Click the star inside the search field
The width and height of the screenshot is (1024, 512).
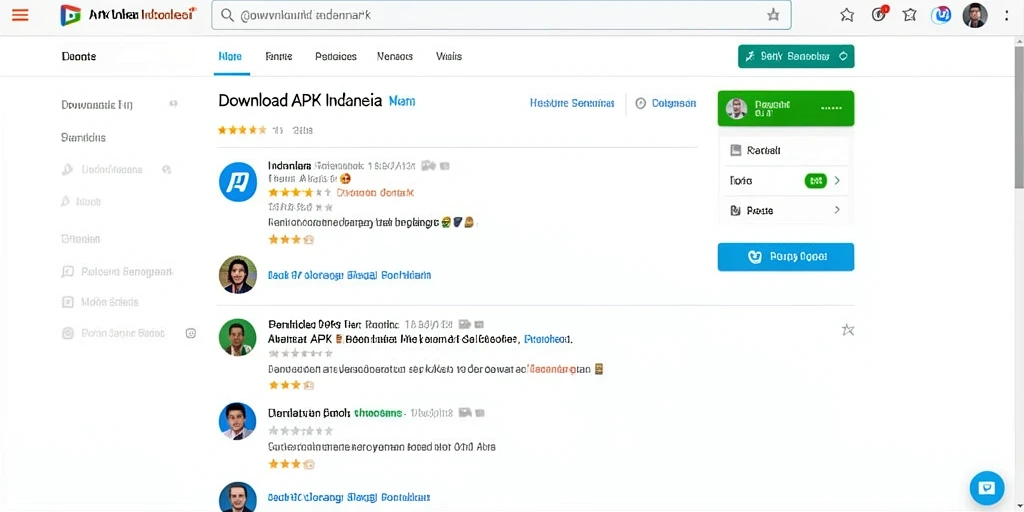[x=773, y=14]
